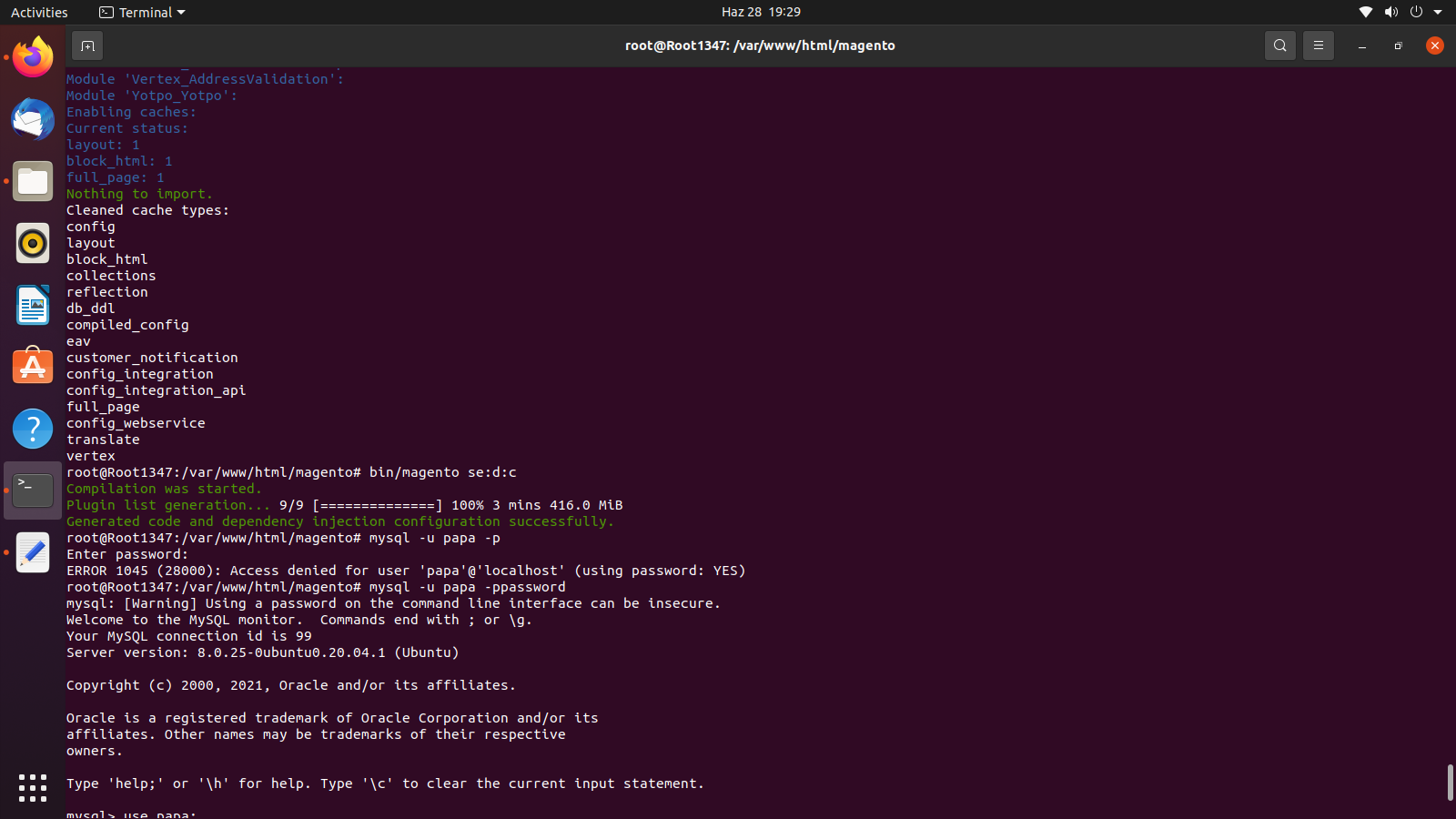
Task: Select the Terminal icon in dock
Action: (33, 490)
